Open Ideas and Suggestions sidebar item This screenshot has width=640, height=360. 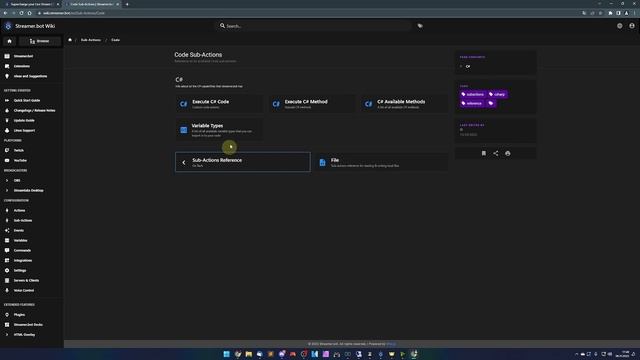(x=31, y=76)
